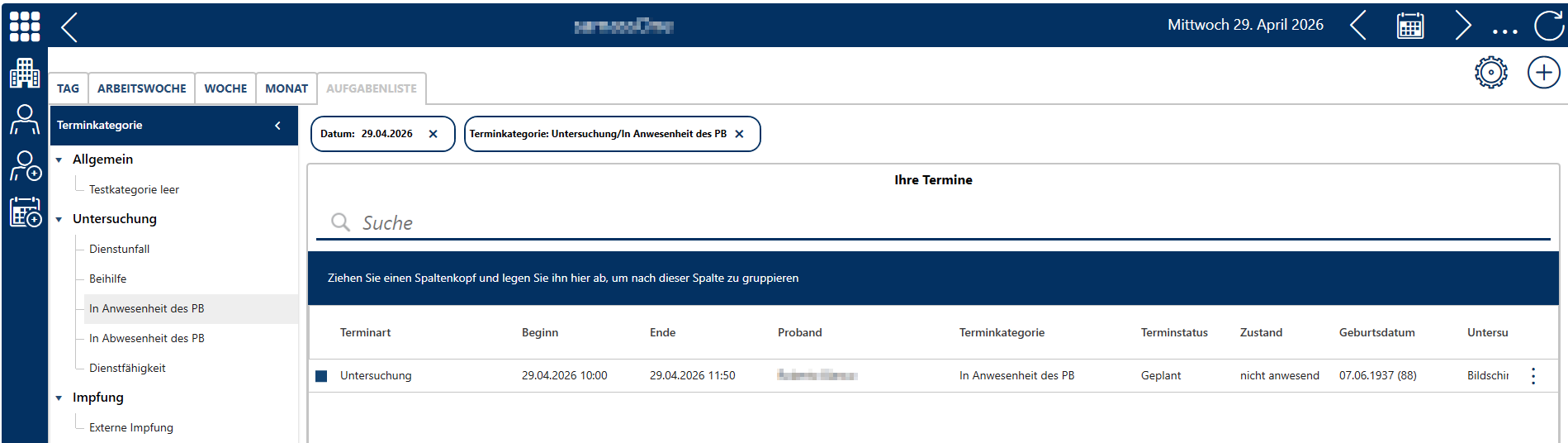Switch to the ARBEITSWOCHE tab
1568x443 pixels.
142,88
